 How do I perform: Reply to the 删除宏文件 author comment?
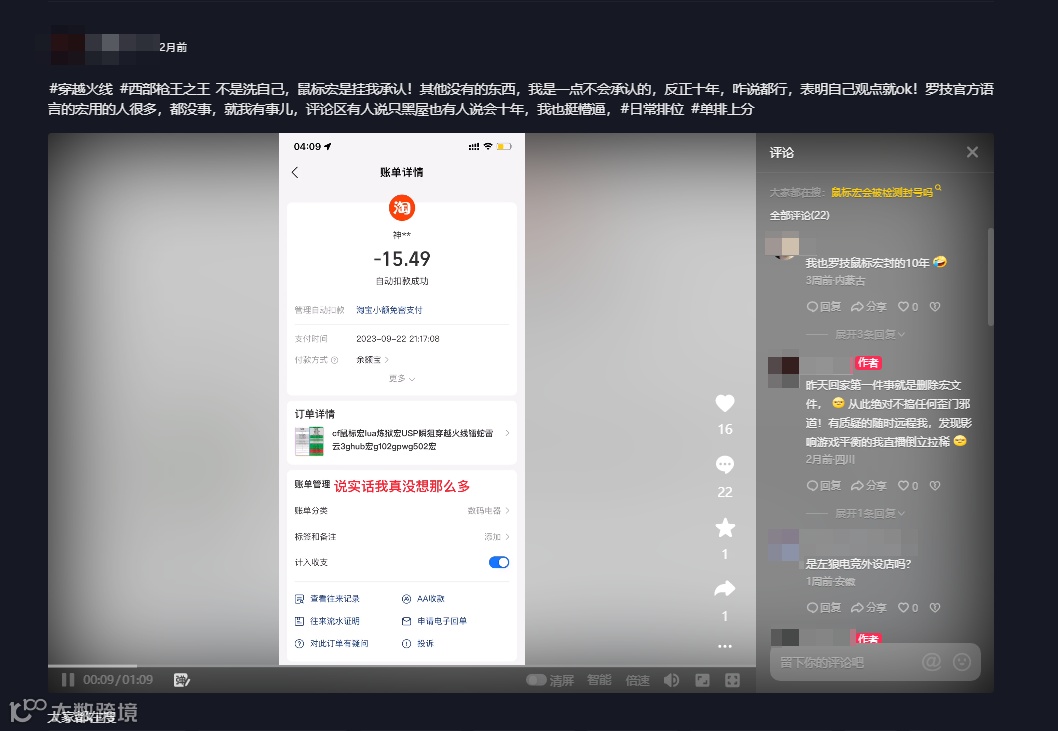point(824,485)
